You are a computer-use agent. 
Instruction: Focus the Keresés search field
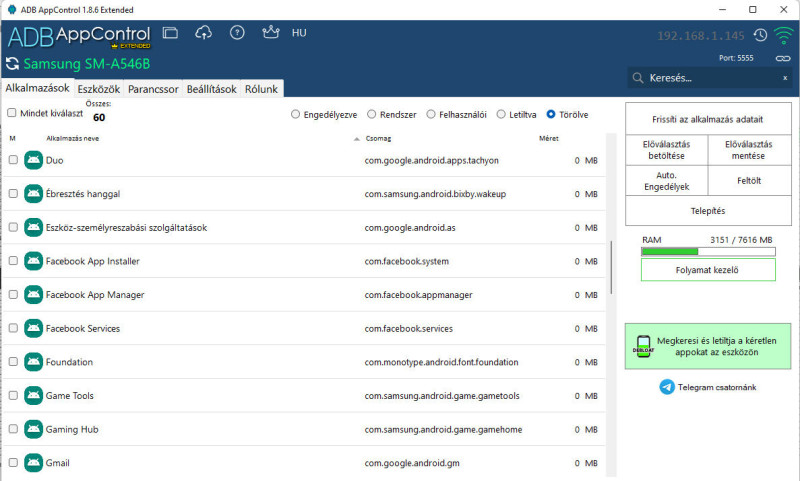(709, 78)
